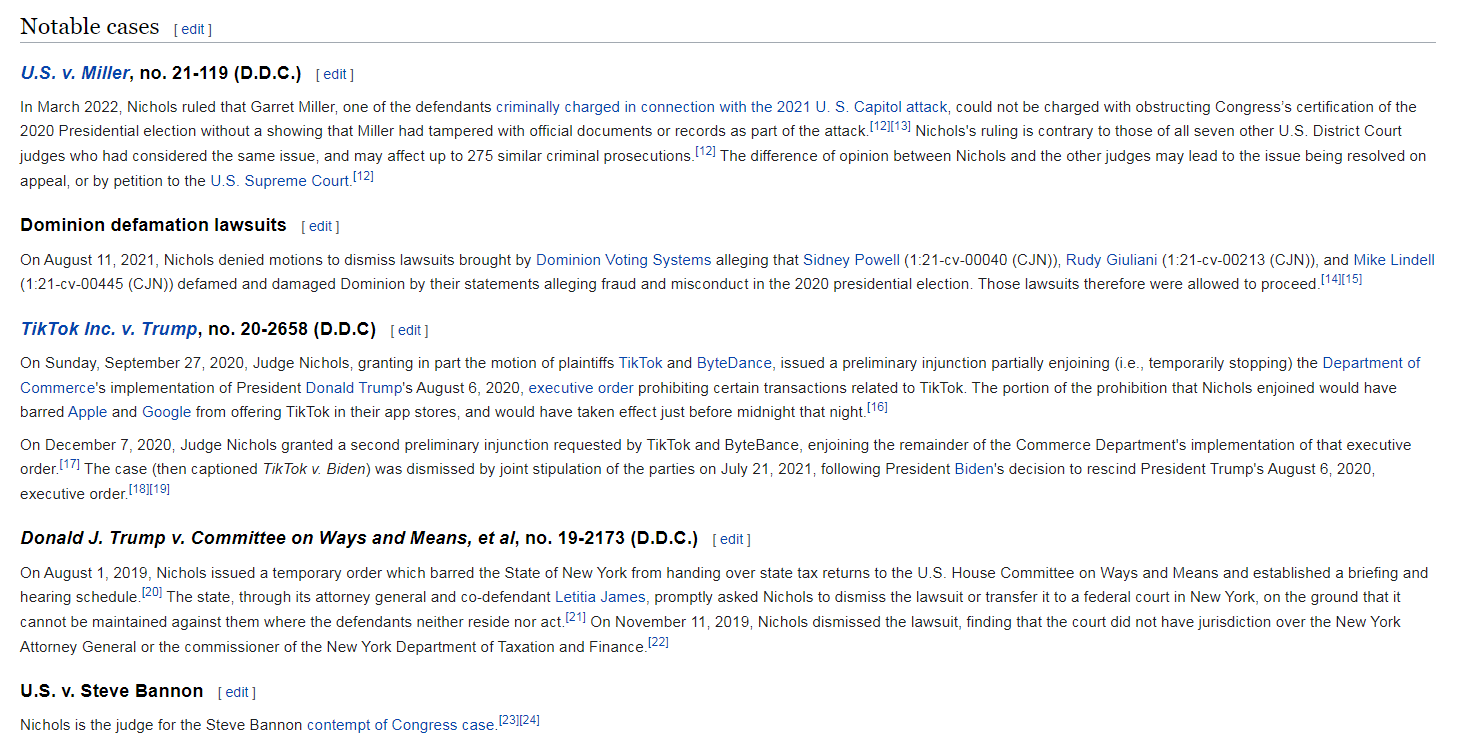Jump to citation 13 in the Miller paragraph

coord(901,127)
